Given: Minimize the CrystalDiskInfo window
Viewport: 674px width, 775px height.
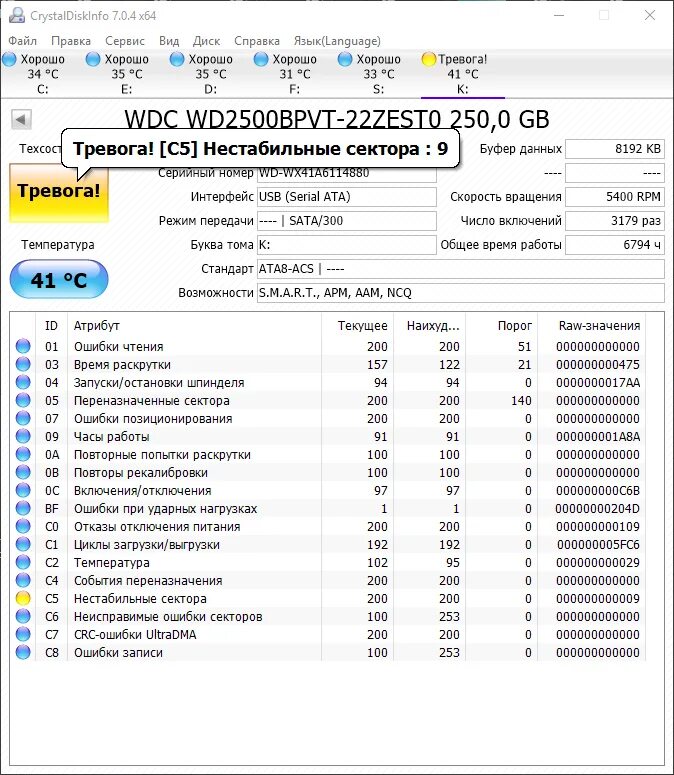Looking at the screenshot, I should 559,15.
